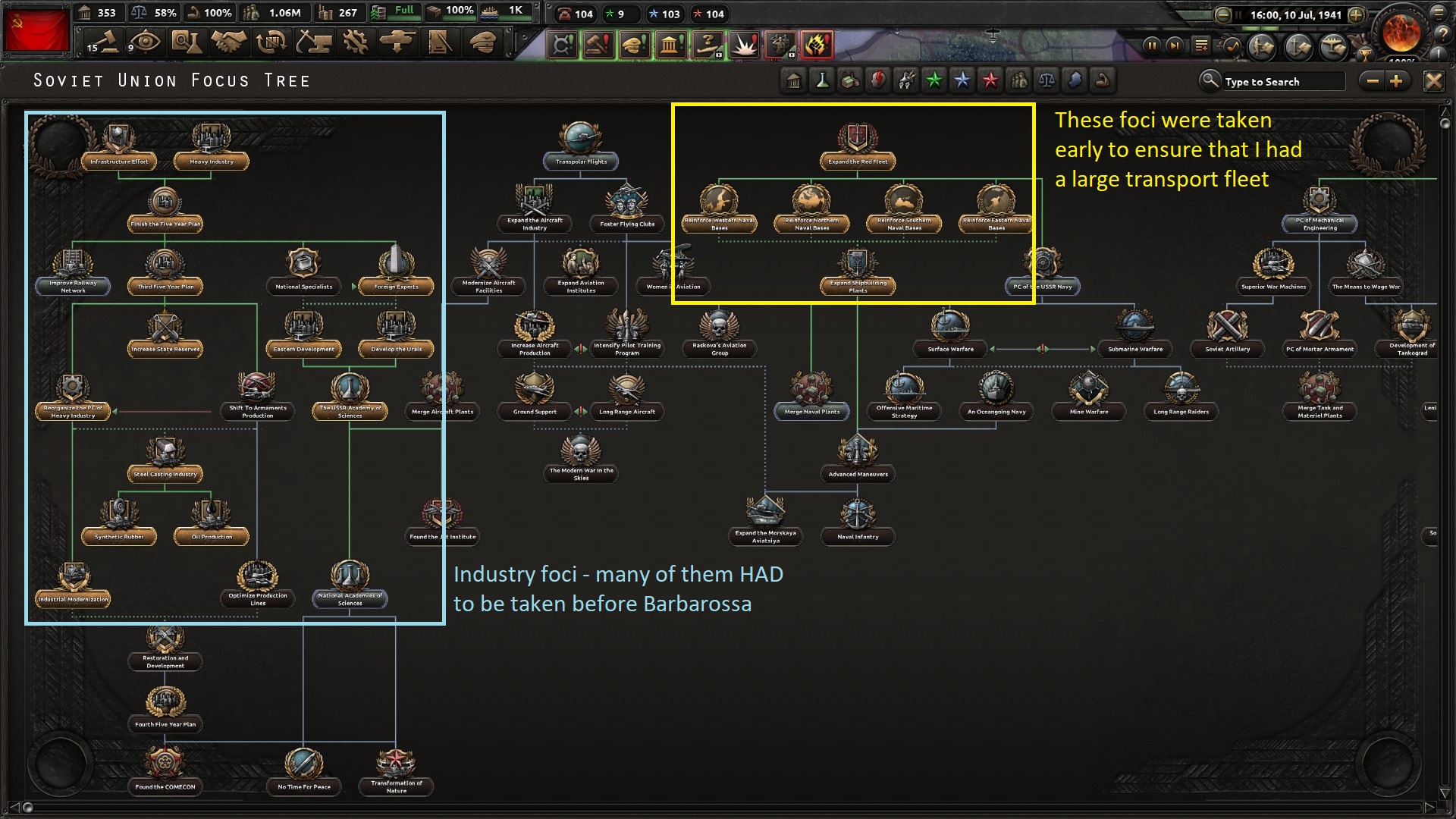Open Recruit and Deploy tank icon

click(x=397, y=42)
